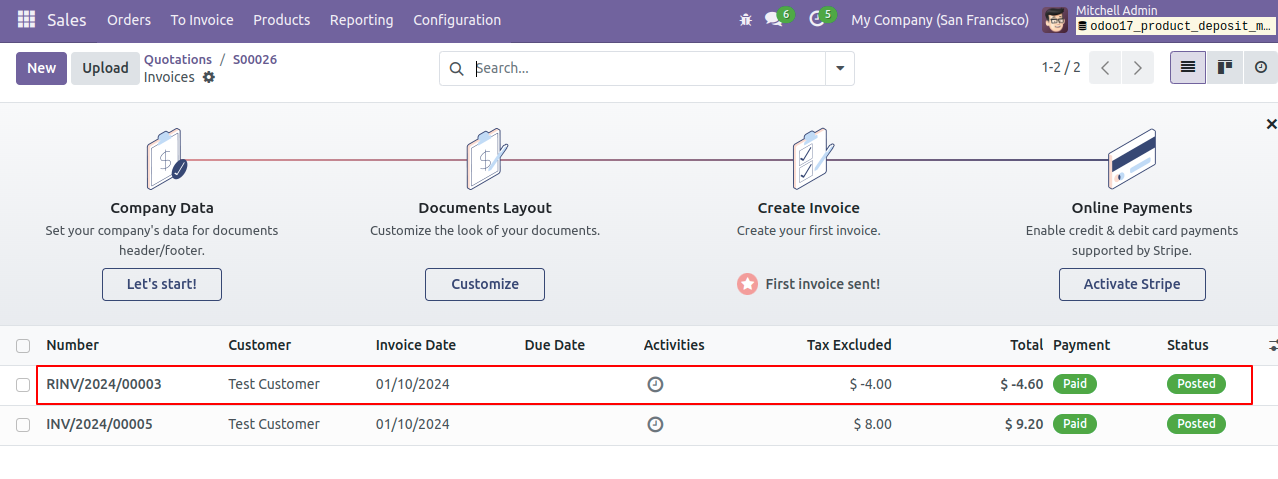Toggle the select-all header checkbox

point(23,346)
